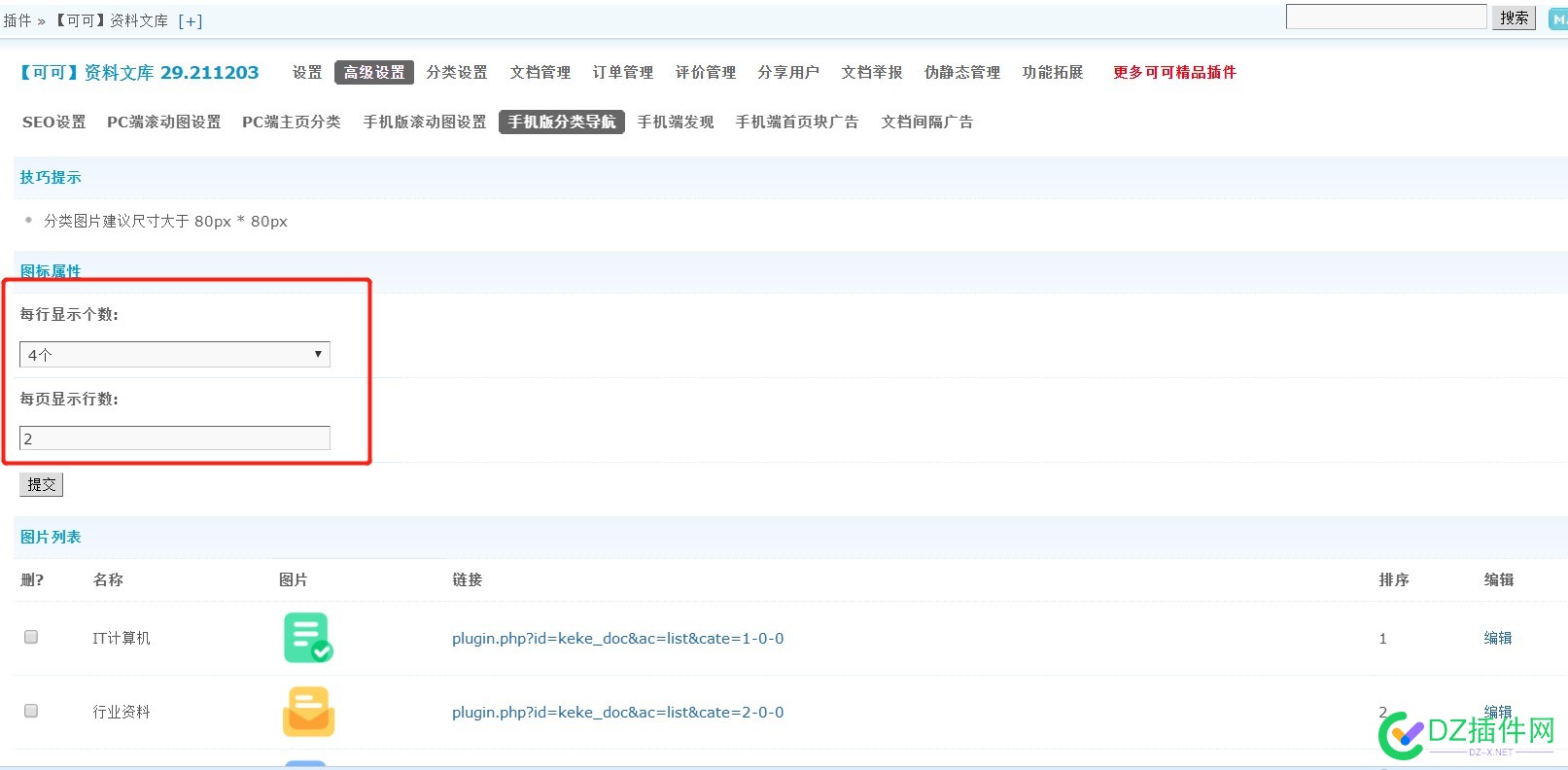This screenshot has width=1568, height=770.
Task: Go to 手机端首页块广告 sub-tab
Action: [x=797, y=122]
